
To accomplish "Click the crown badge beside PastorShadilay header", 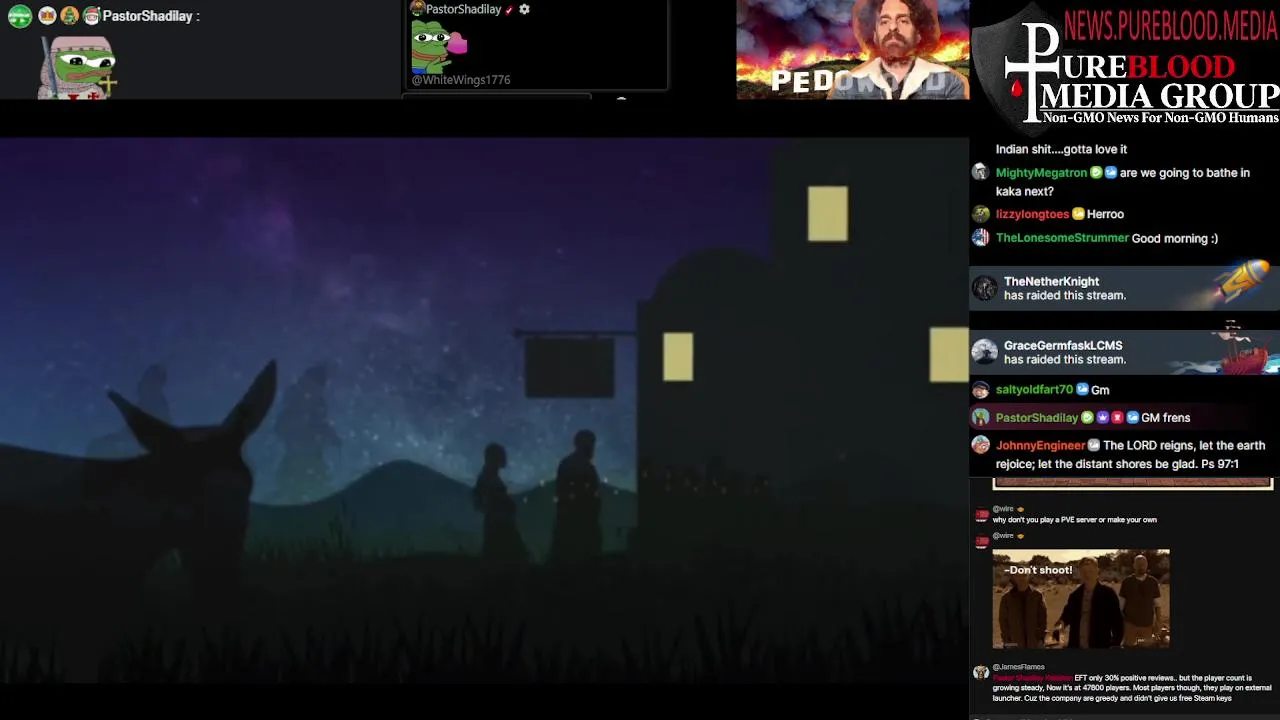I will point(47,16).
